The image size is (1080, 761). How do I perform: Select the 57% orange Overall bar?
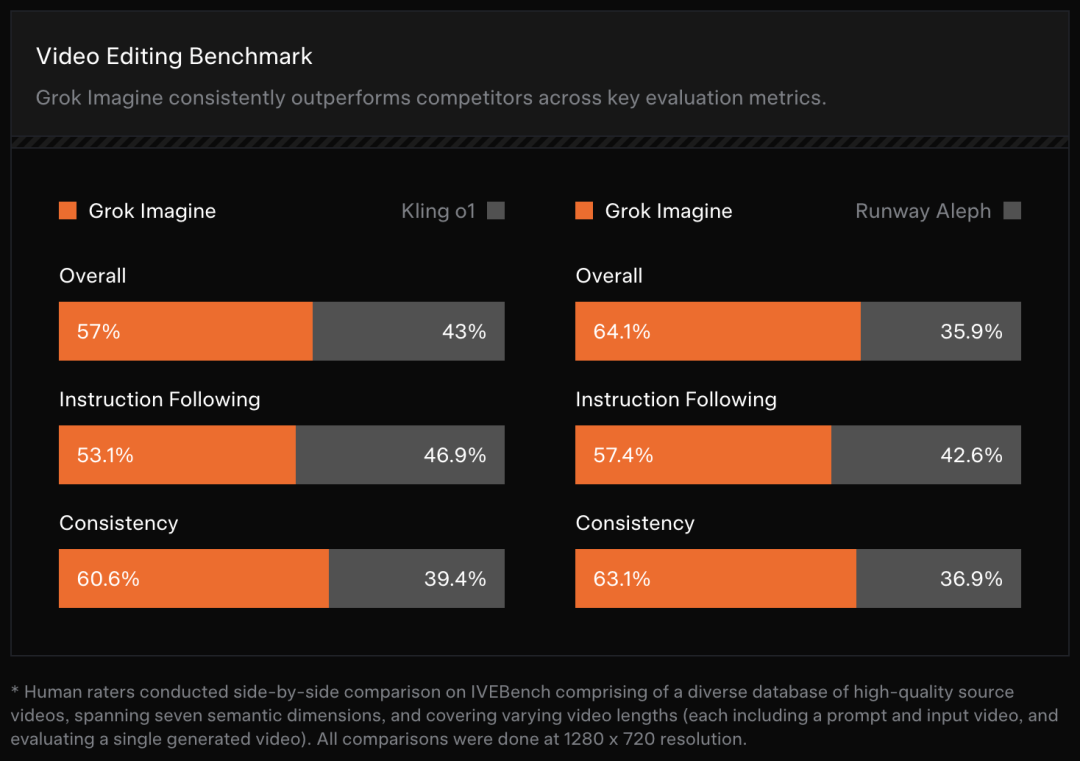click(186, 331)
